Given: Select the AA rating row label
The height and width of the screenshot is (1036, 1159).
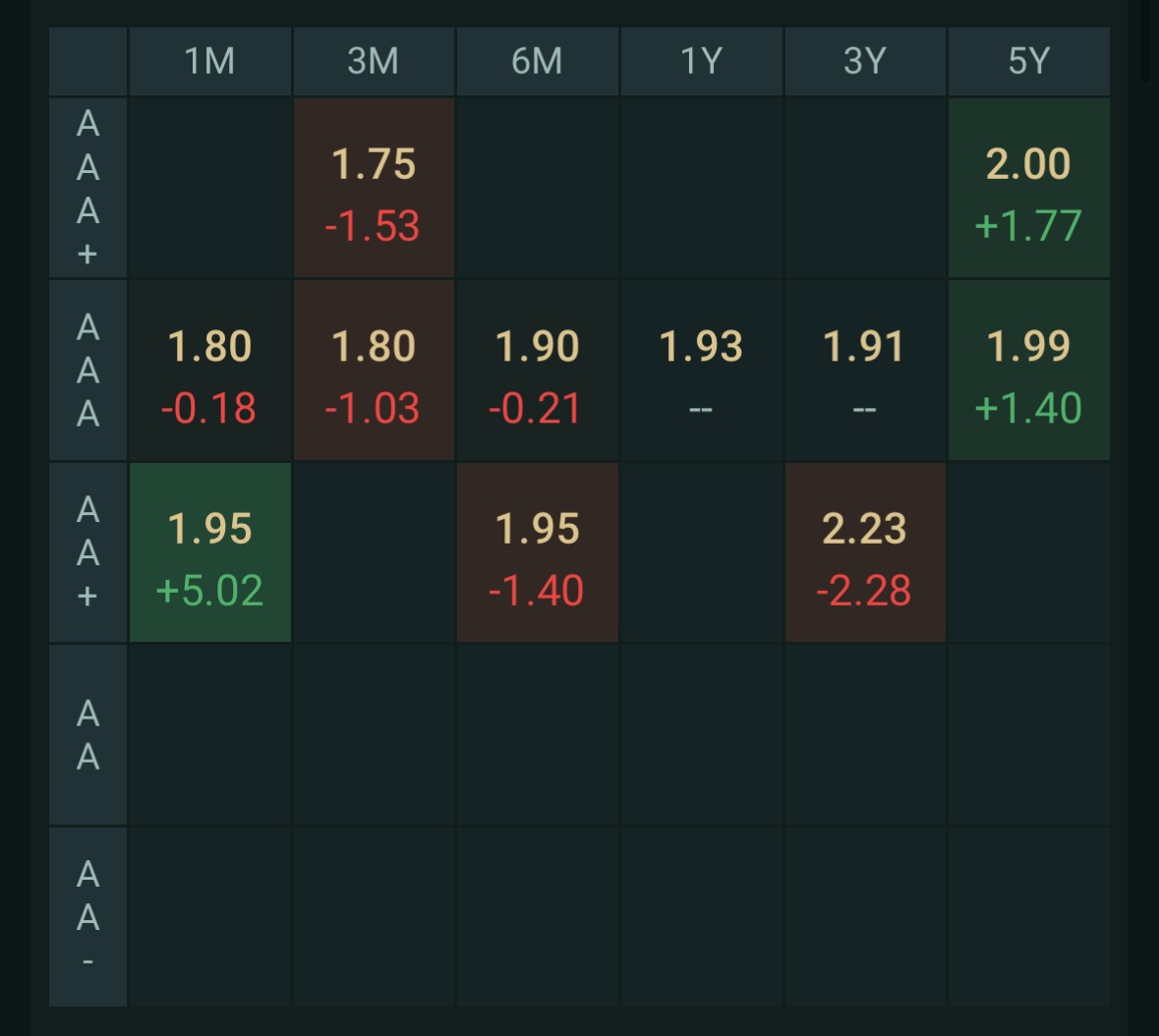Looking at the screenshot, I should tap(87, 734).
